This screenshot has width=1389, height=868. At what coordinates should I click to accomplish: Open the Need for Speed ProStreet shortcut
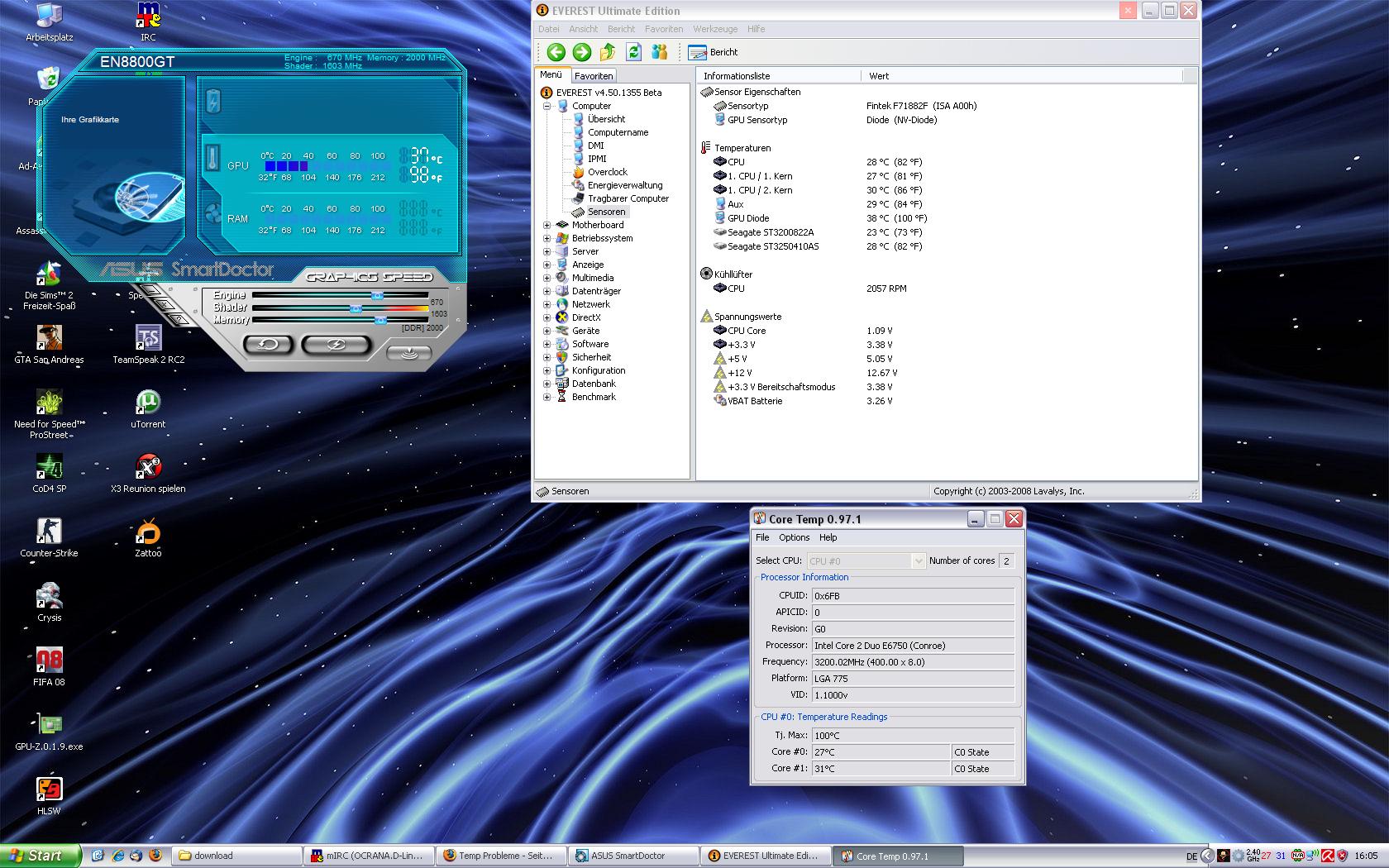pos(50,414)
